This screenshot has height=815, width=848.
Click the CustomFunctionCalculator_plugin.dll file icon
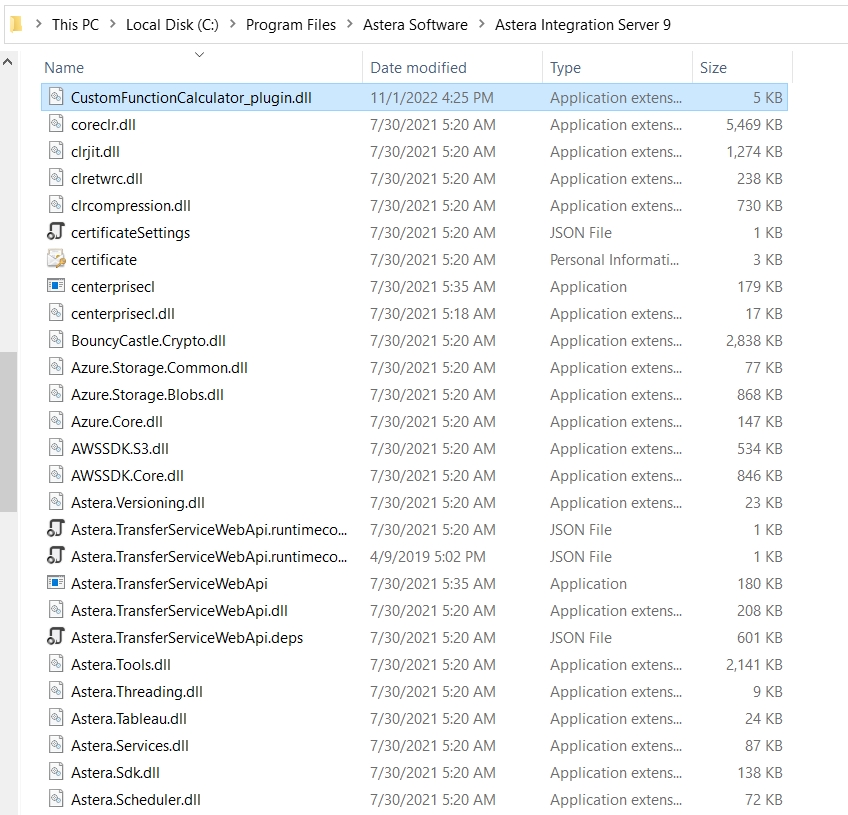pyautogui.click(x=56, y=97)
